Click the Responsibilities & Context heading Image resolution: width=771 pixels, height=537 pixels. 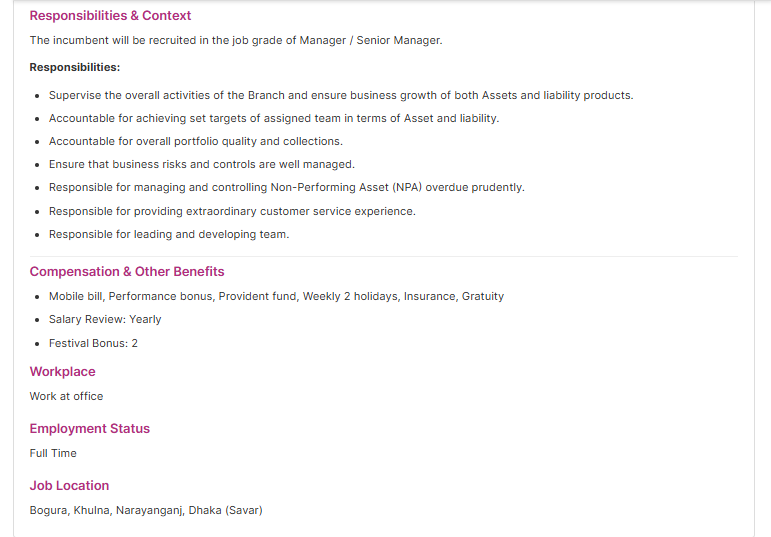pos(110,16)
